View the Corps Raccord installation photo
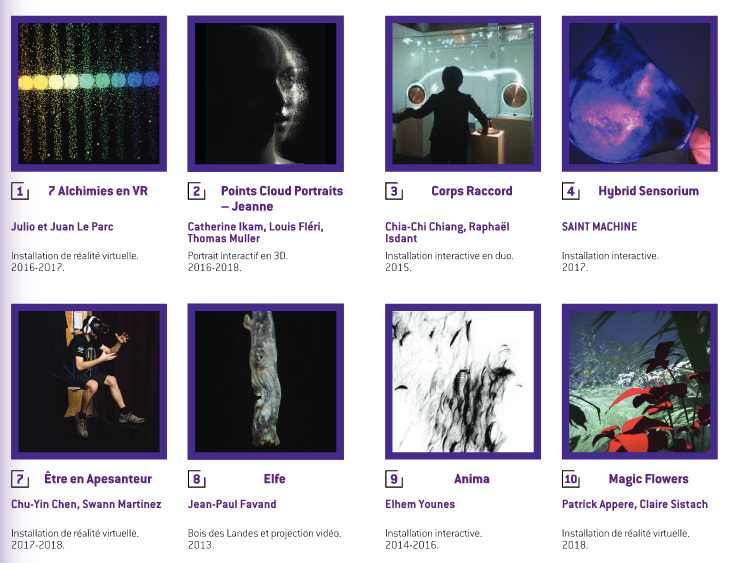 tap(462, 93)
